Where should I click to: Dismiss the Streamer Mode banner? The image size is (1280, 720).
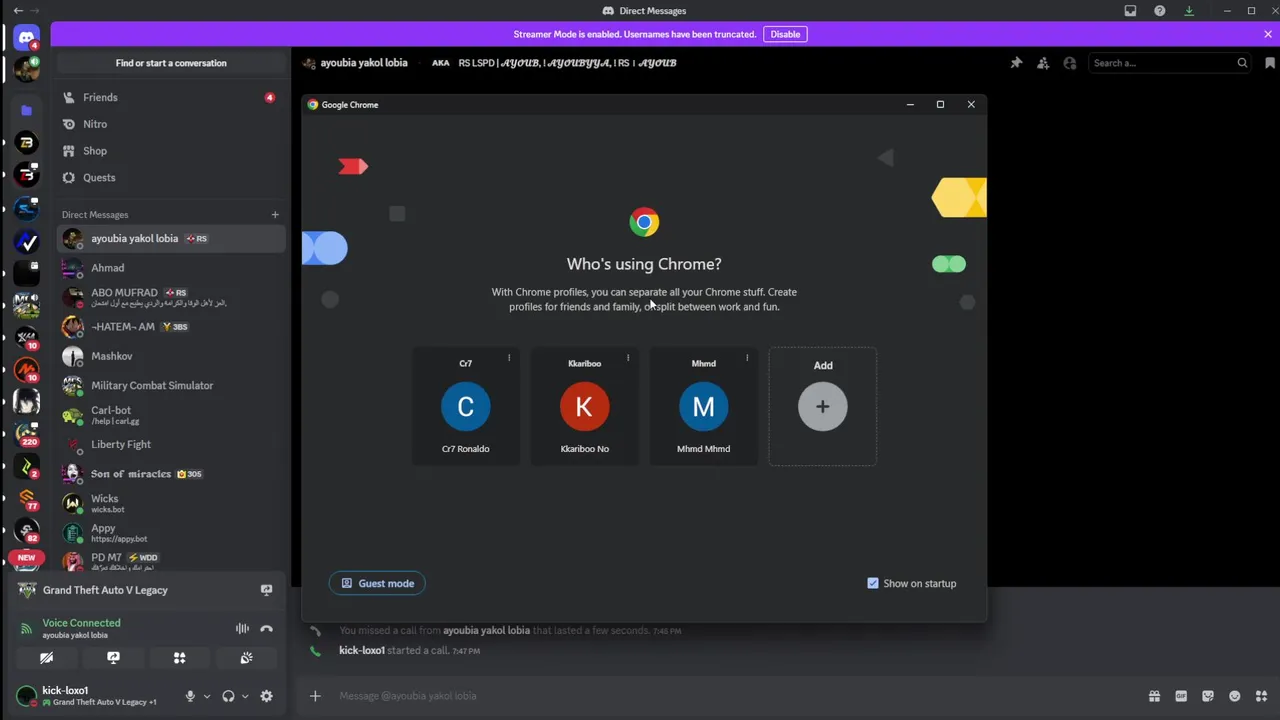click(1268, 34)
